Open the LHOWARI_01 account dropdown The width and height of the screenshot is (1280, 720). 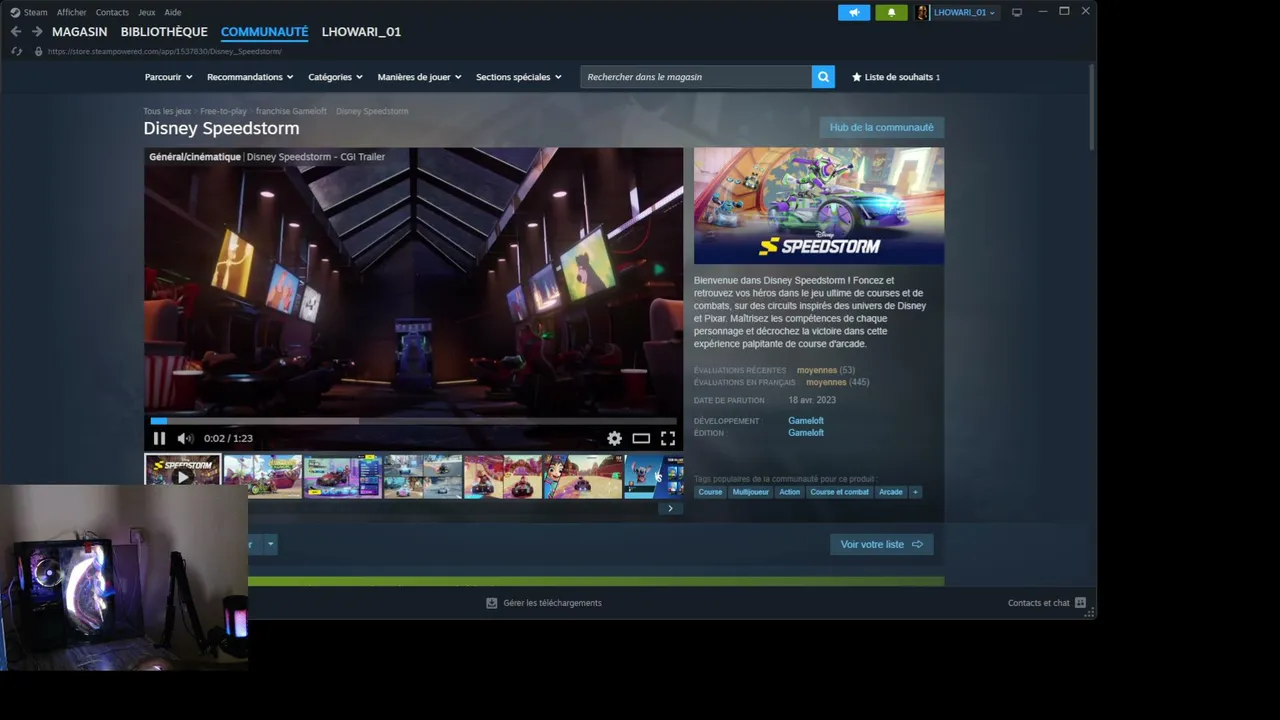[x=964, y=12]
